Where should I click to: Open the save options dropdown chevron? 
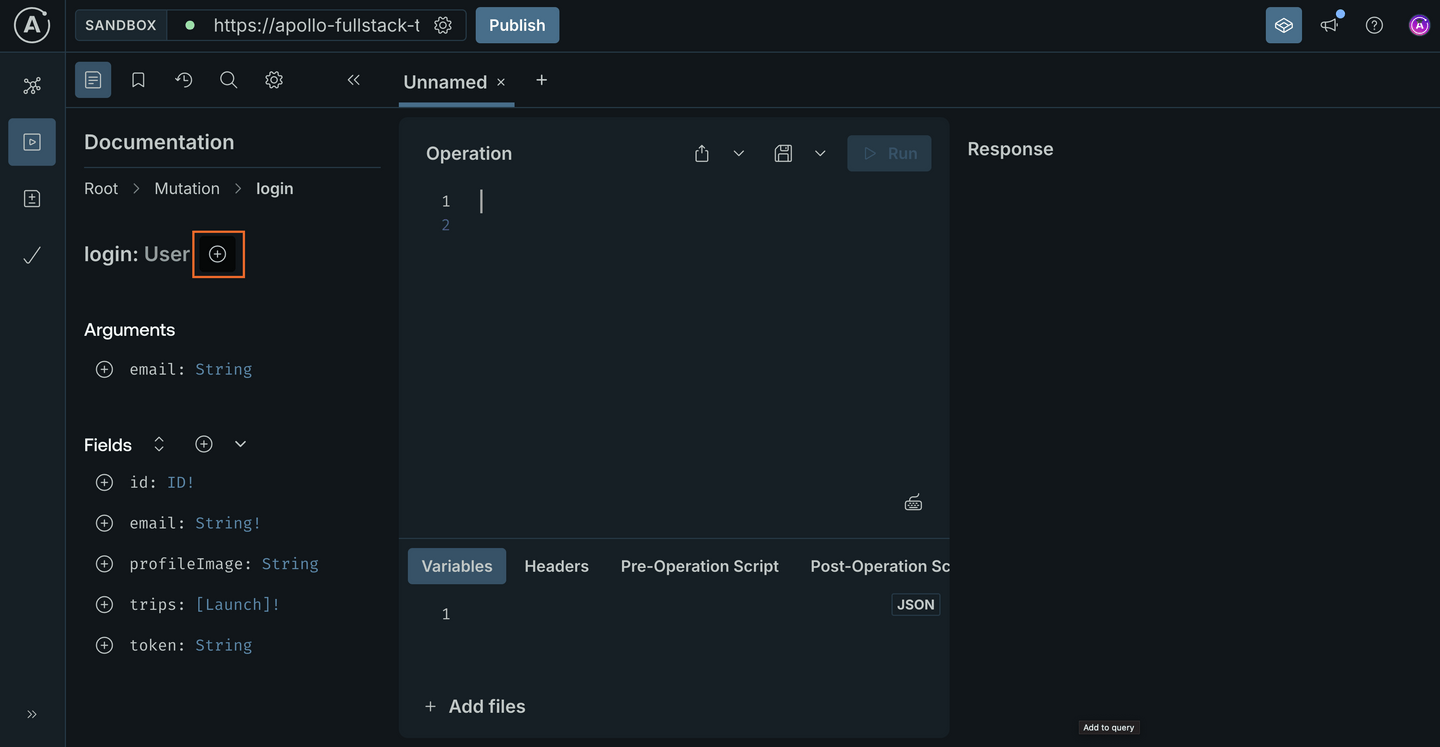[x=819, y=153]
